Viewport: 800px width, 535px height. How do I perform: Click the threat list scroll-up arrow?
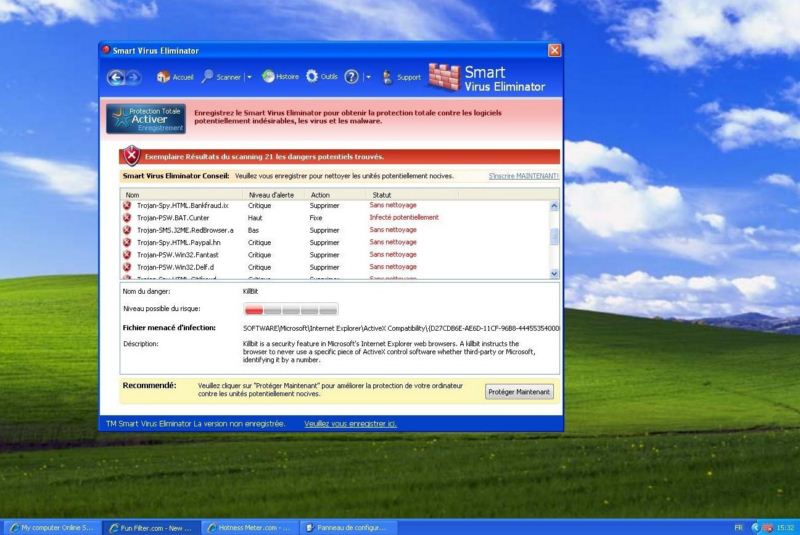tap(554, 206)
